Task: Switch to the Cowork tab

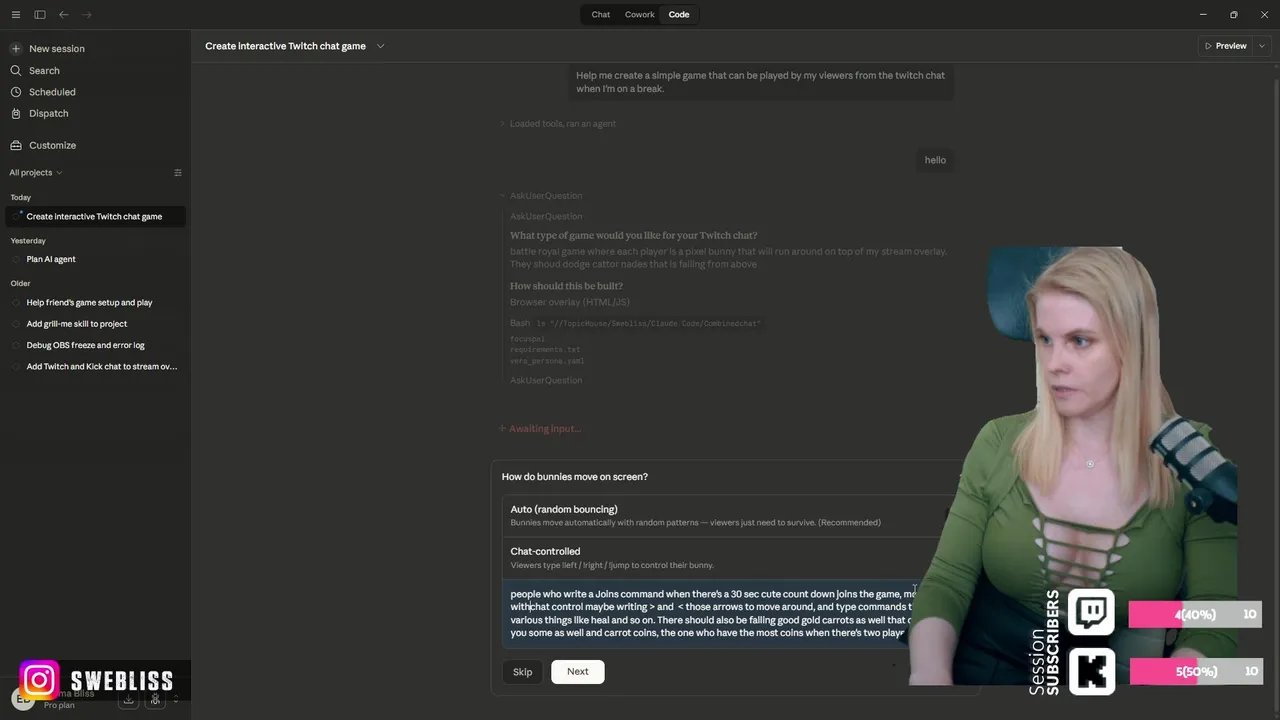Action: pyautogui.click(x=640, y=15)
